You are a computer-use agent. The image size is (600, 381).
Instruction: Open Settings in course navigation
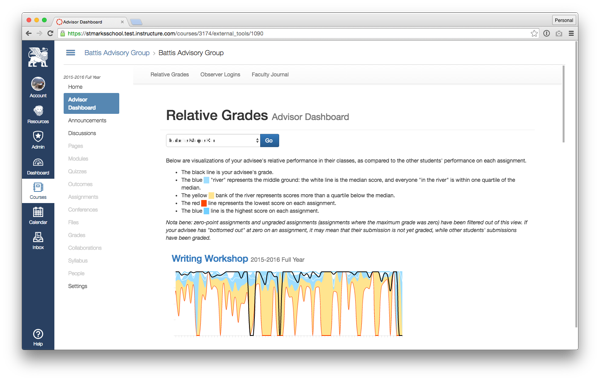tap(78, 286)
